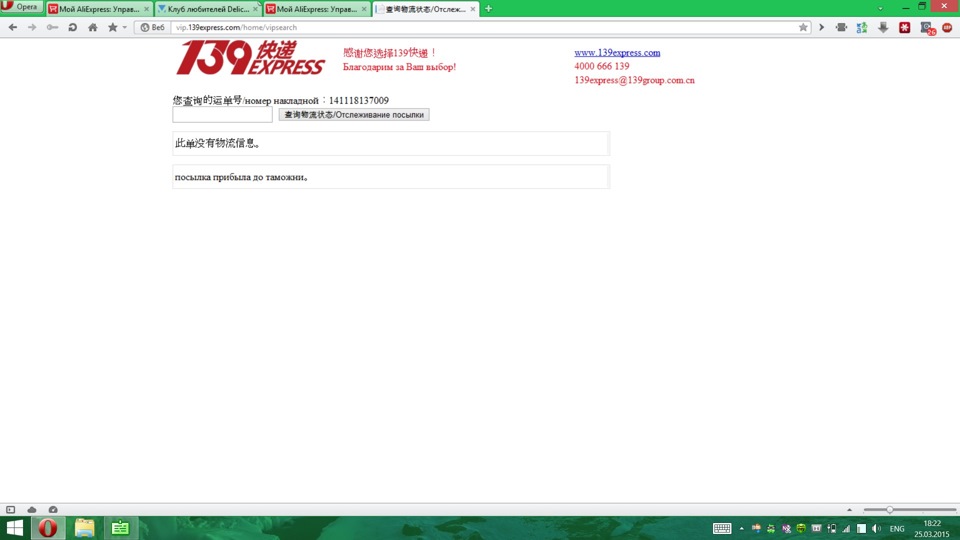
Task: Open the www.139express.com link
Action: pyautogui.click(x=617, y=53)
